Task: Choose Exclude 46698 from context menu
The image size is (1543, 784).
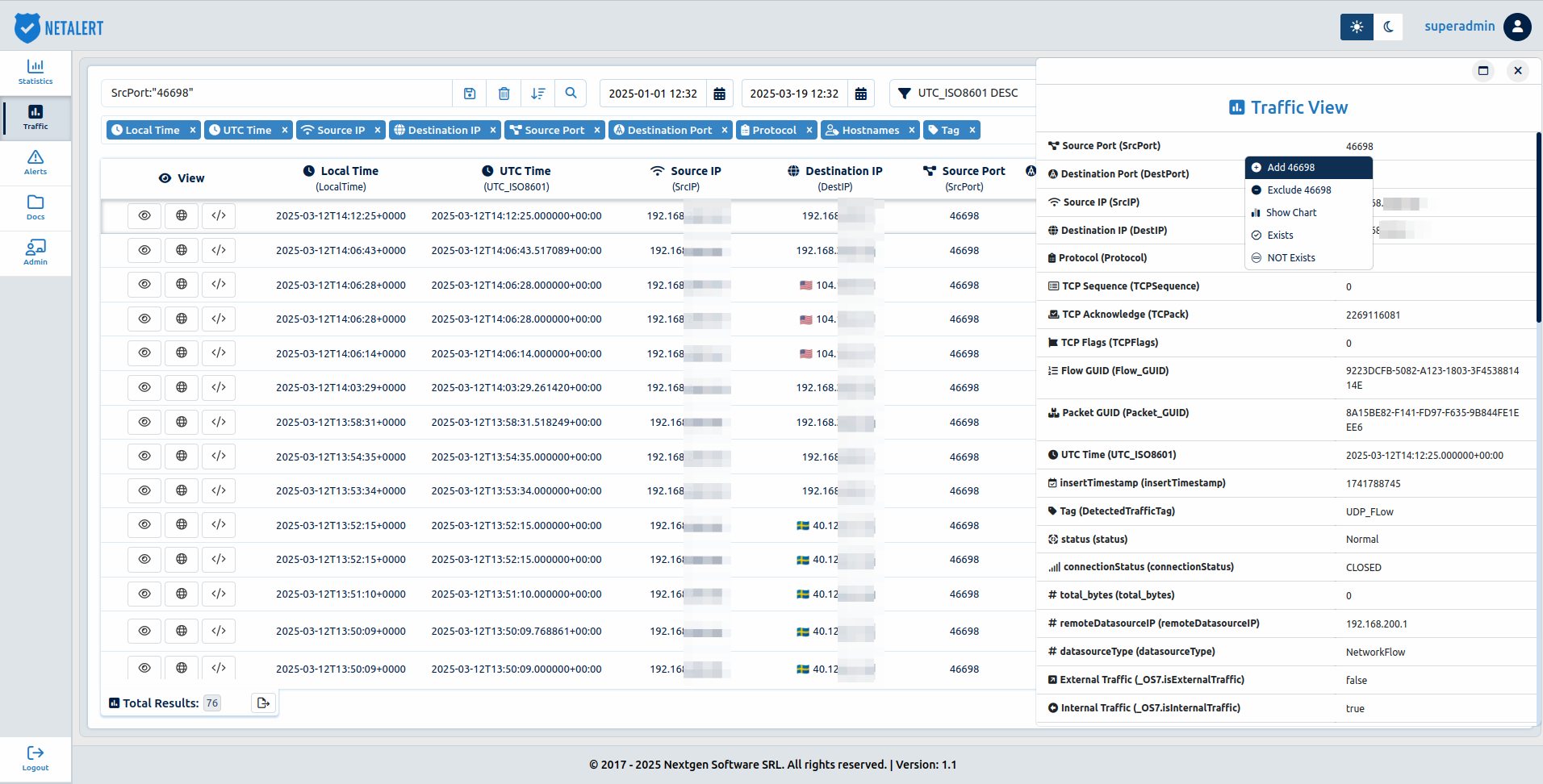Action: pos(1308,190)
